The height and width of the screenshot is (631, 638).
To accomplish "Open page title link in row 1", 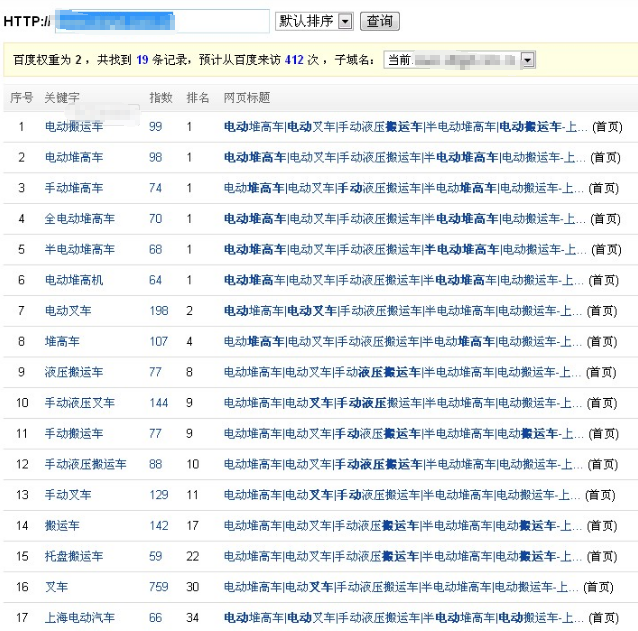I will tap(405, 127).
